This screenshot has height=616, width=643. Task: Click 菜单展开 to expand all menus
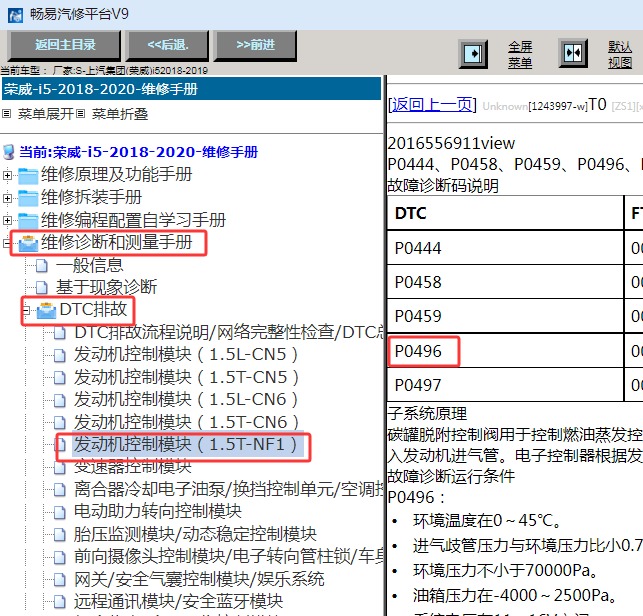tap(45, 114)
